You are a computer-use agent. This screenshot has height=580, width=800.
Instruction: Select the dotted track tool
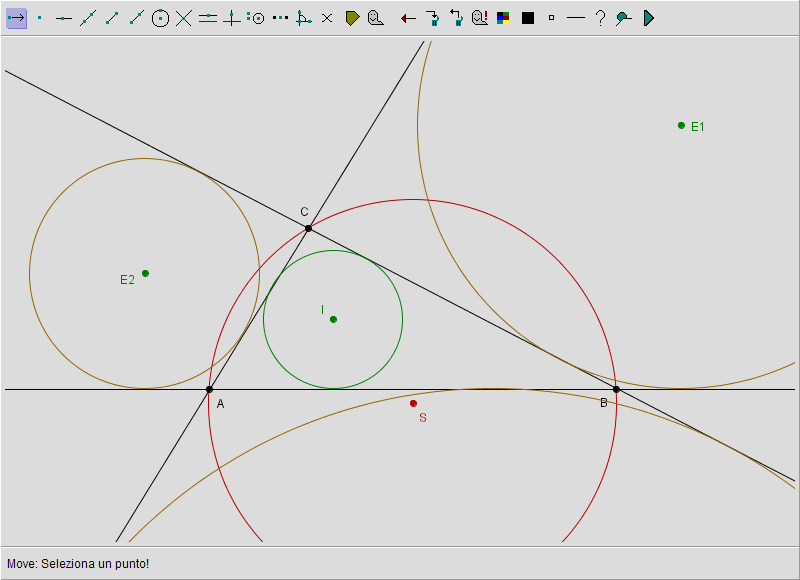coord(280,18)
